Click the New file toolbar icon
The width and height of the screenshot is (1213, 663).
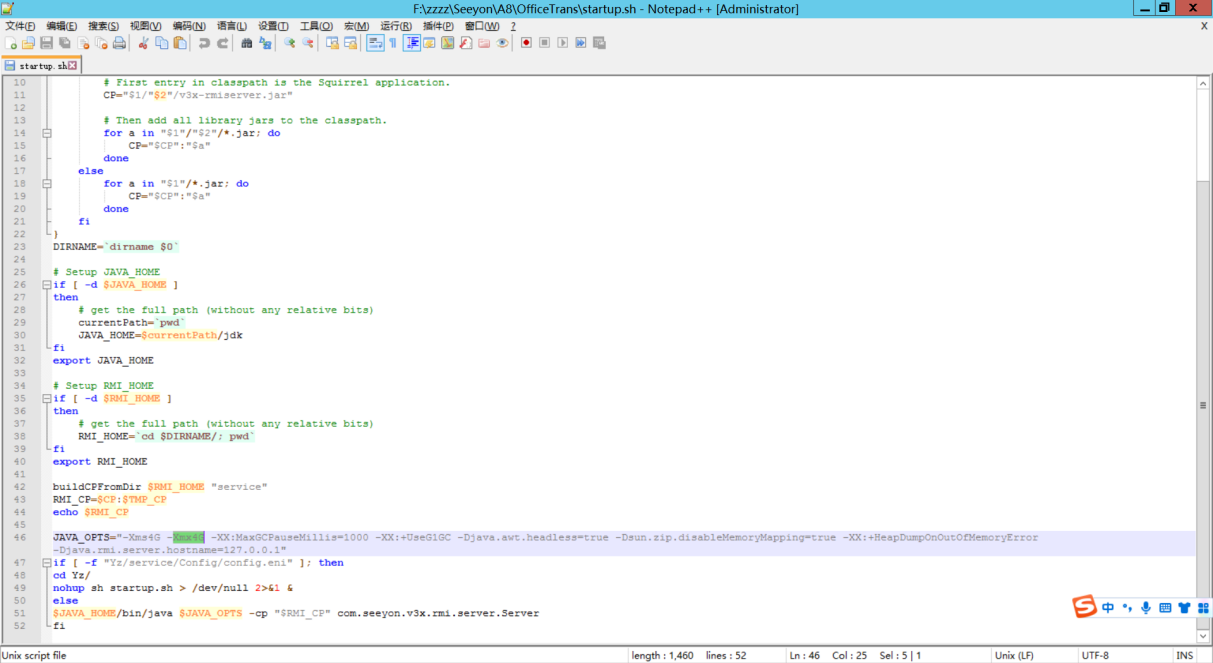11,43
